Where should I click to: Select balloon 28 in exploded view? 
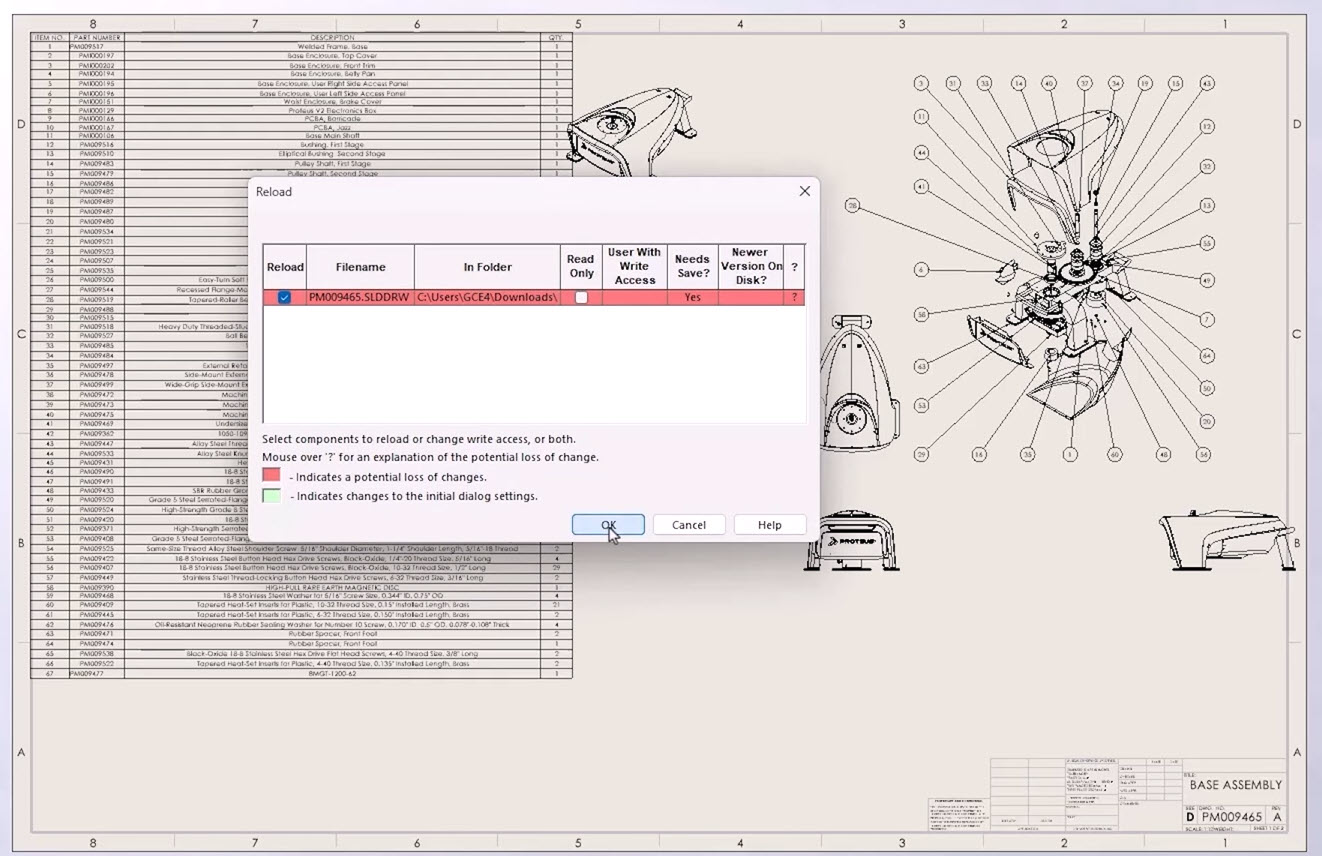pyautogui.click(x=852, y=206)
